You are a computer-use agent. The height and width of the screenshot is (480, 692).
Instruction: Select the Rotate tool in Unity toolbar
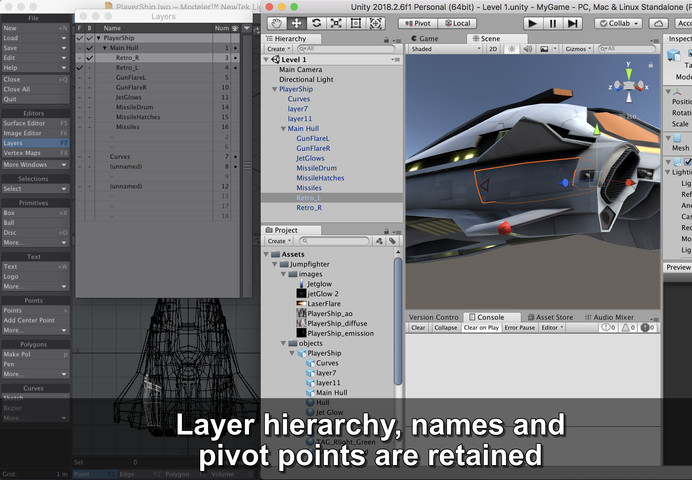tap(316, 23)
